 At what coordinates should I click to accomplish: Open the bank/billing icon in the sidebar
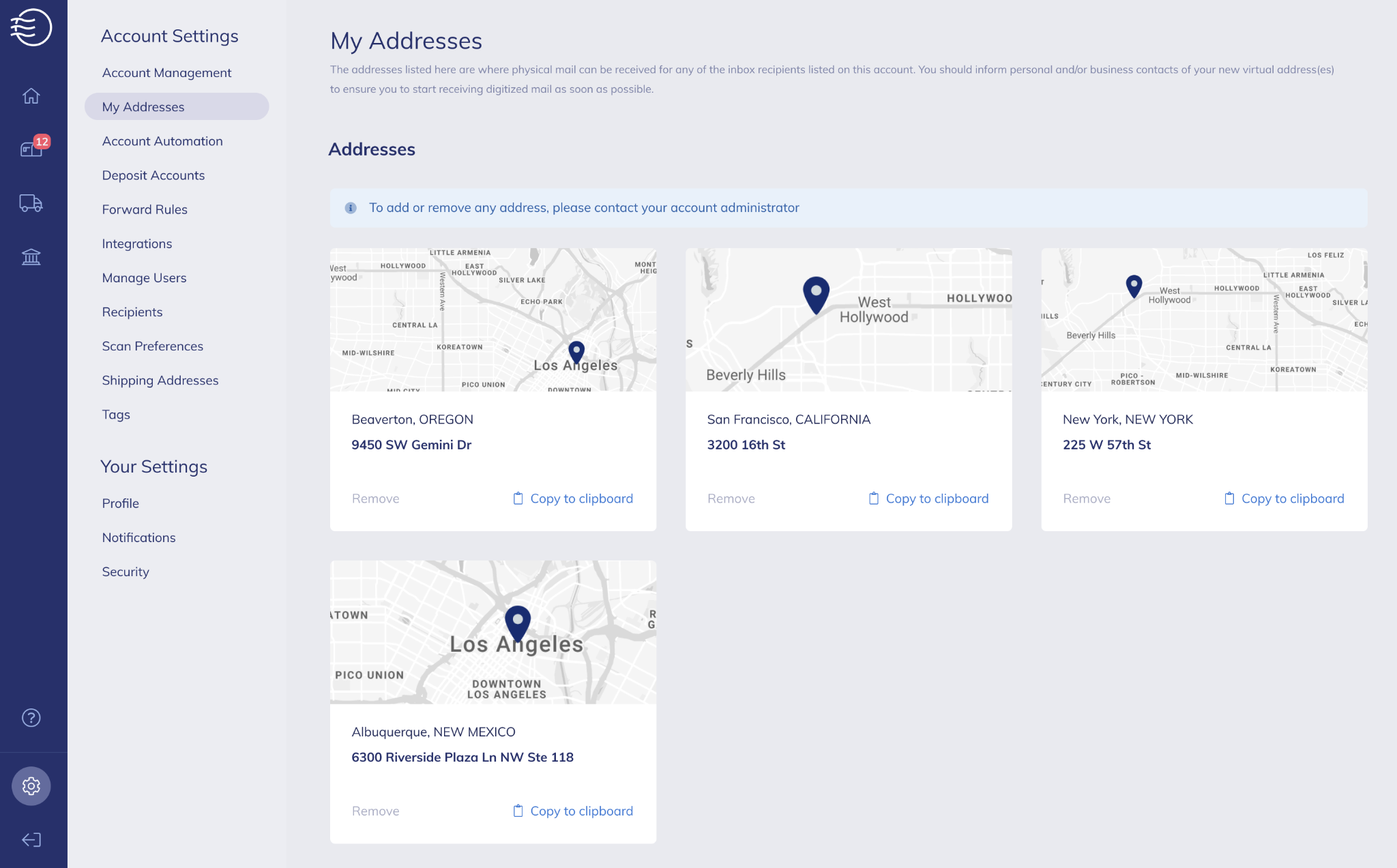tap(31, 257)
